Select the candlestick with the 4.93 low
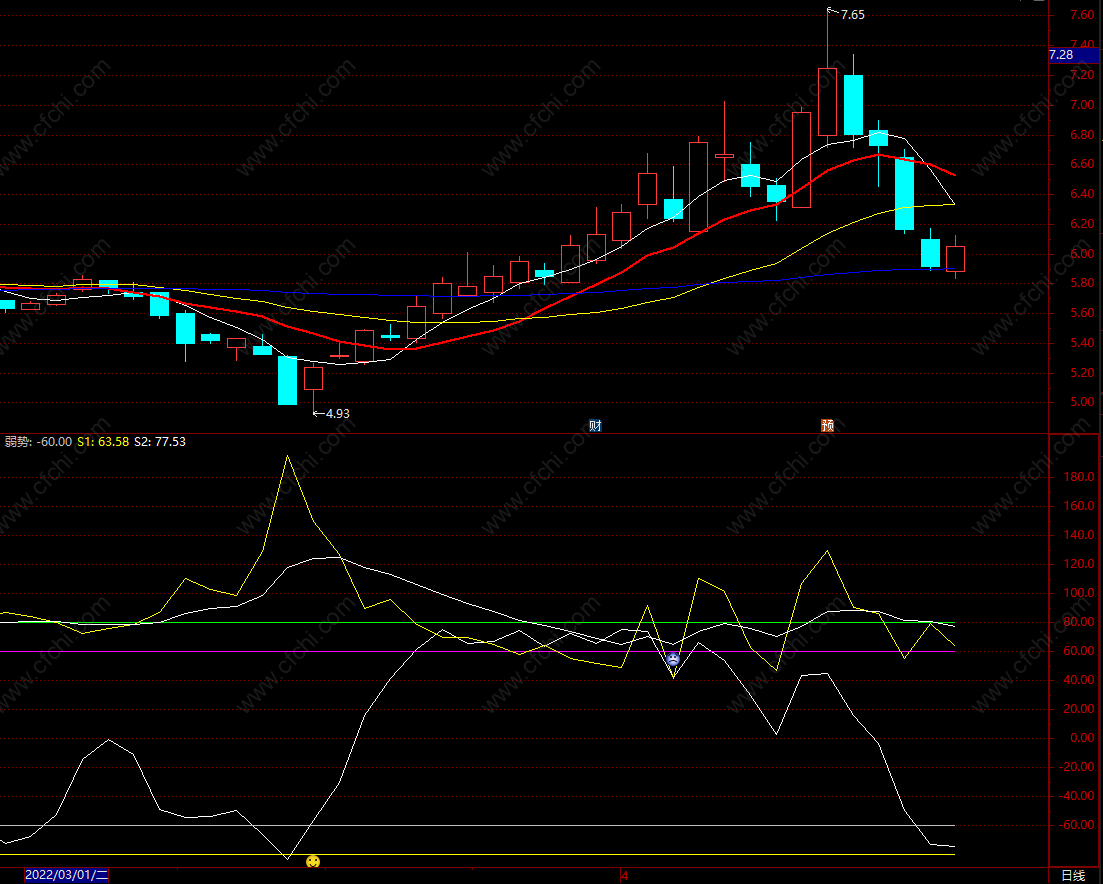 coord(313,378)
